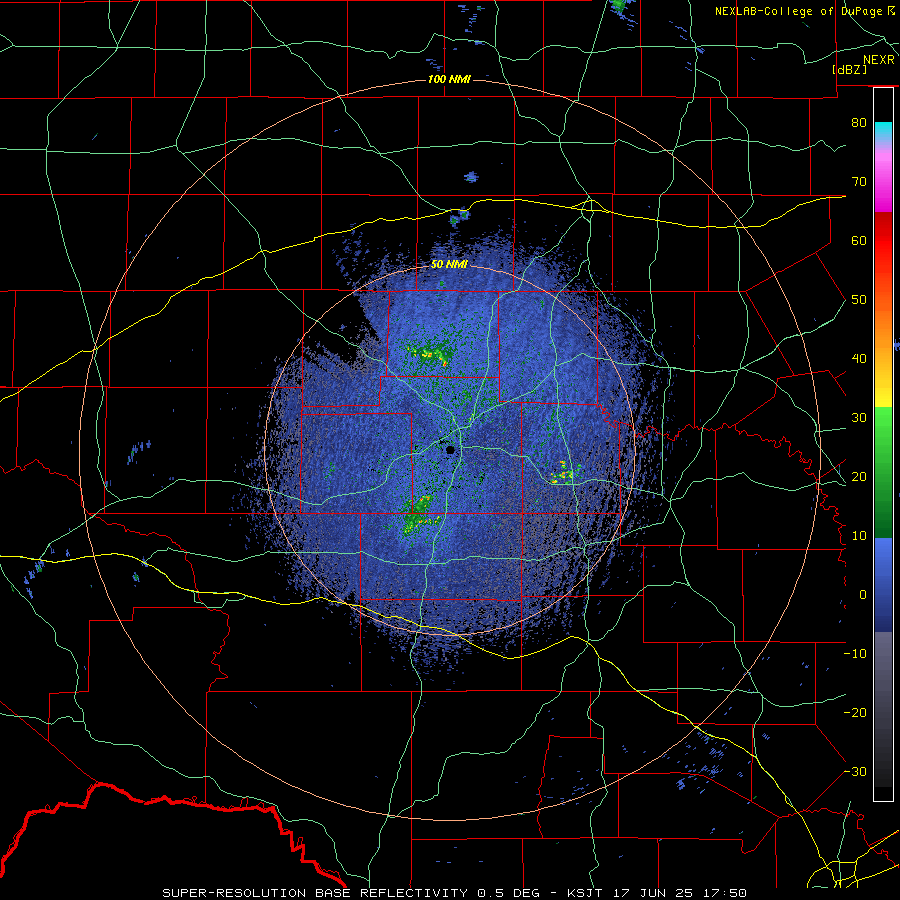Viewport: 900px width, 900px height.
Task: Click the 50 NMI range ring label
Action: (449, 265)
